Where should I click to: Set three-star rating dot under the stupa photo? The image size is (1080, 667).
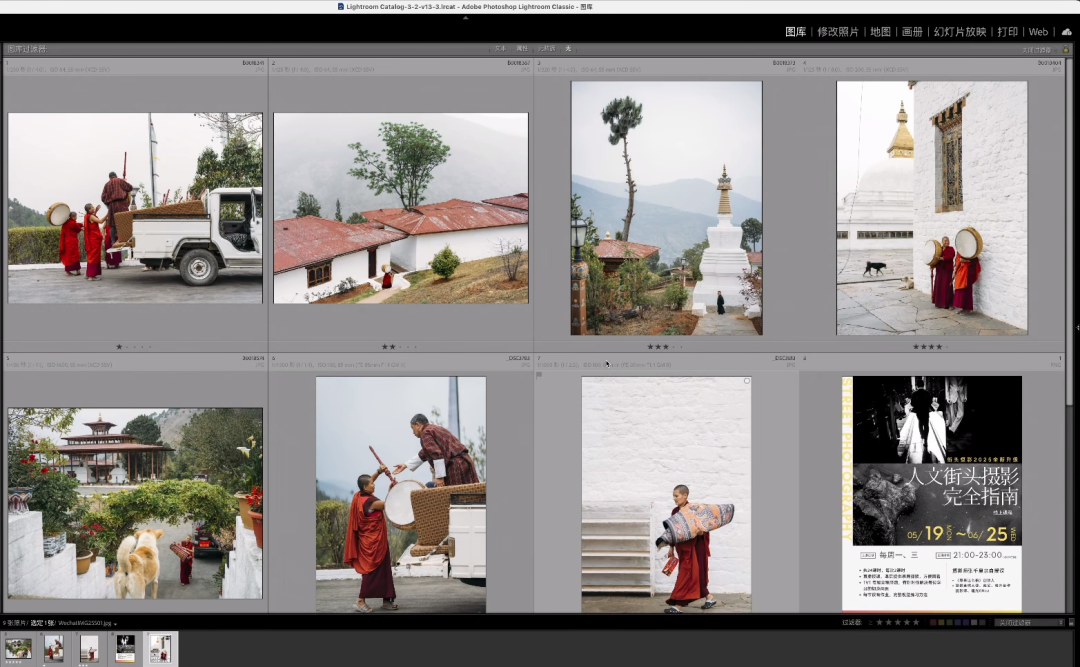(x=667, y=347)
